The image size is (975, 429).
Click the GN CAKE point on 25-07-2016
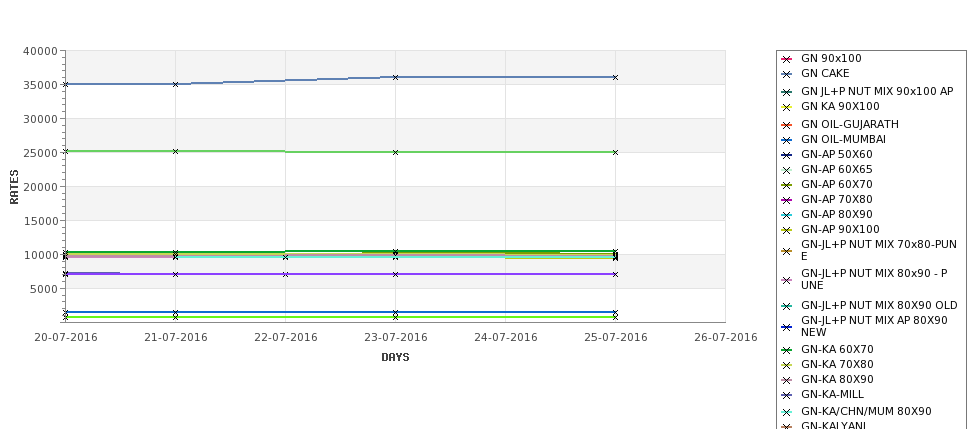[x=616, y=78]
